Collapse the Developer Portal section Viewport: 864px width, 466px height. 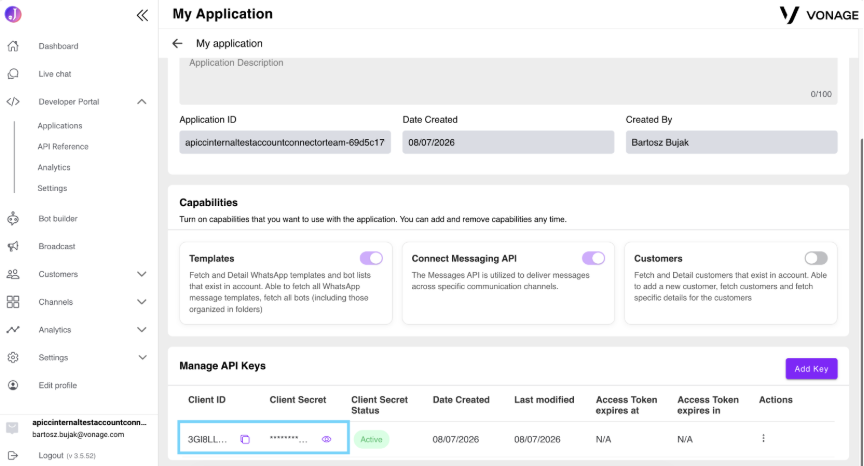142,102
